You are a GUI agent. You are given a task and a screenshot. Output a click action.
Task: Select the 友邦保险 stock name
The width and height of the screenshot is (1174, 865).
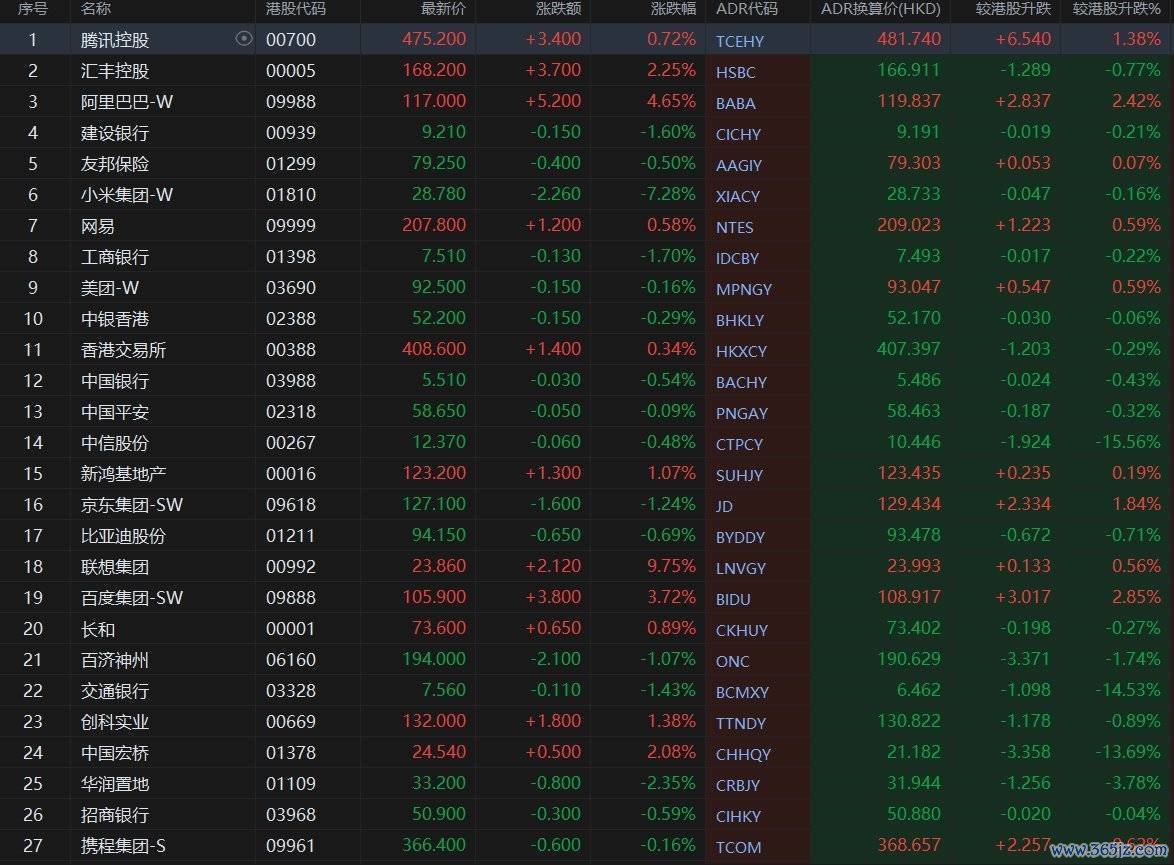115,164
